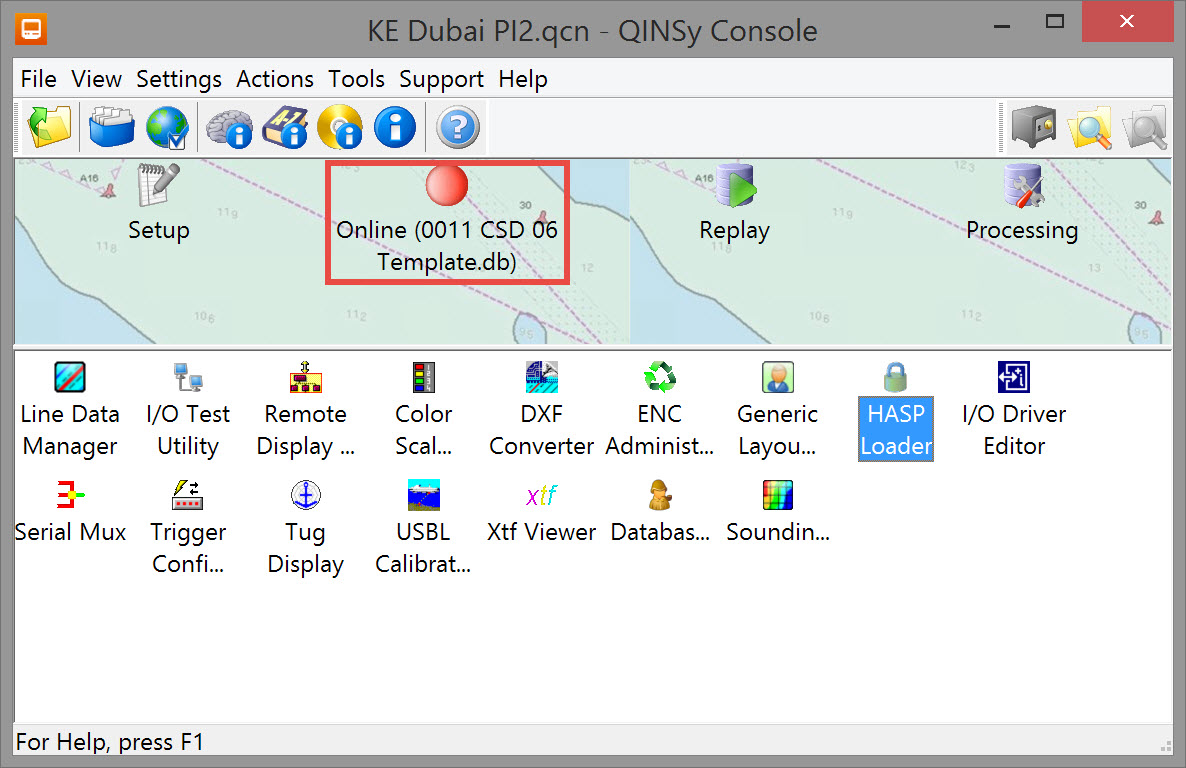The height and width of the screenshot is (768, 1186).
Task: Click the status bar help text
Action: (110, 742)
